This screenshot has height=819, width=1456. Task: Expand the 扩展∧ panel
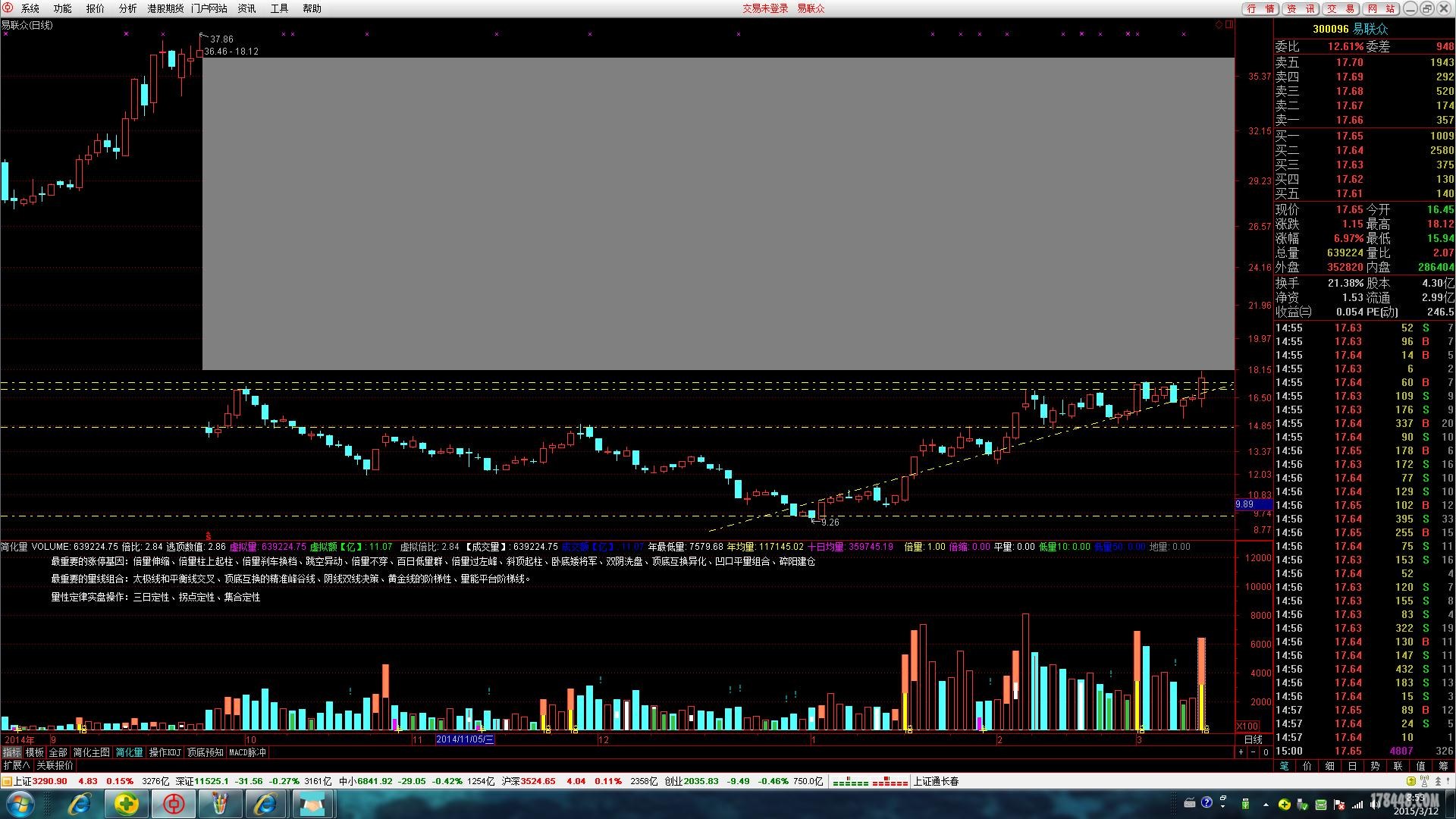pyautogui.click(x=17, y=765)
